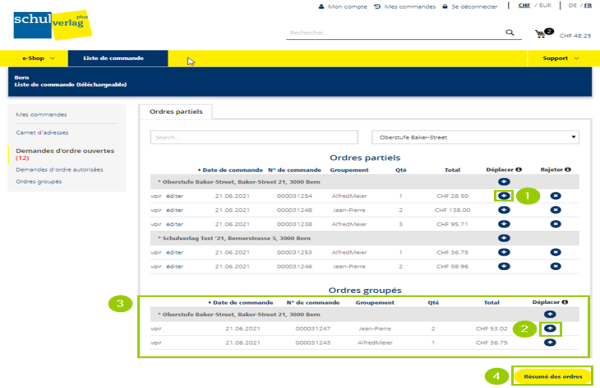
Task: Click Se déconnecter to log out
Action: [470, 7]
